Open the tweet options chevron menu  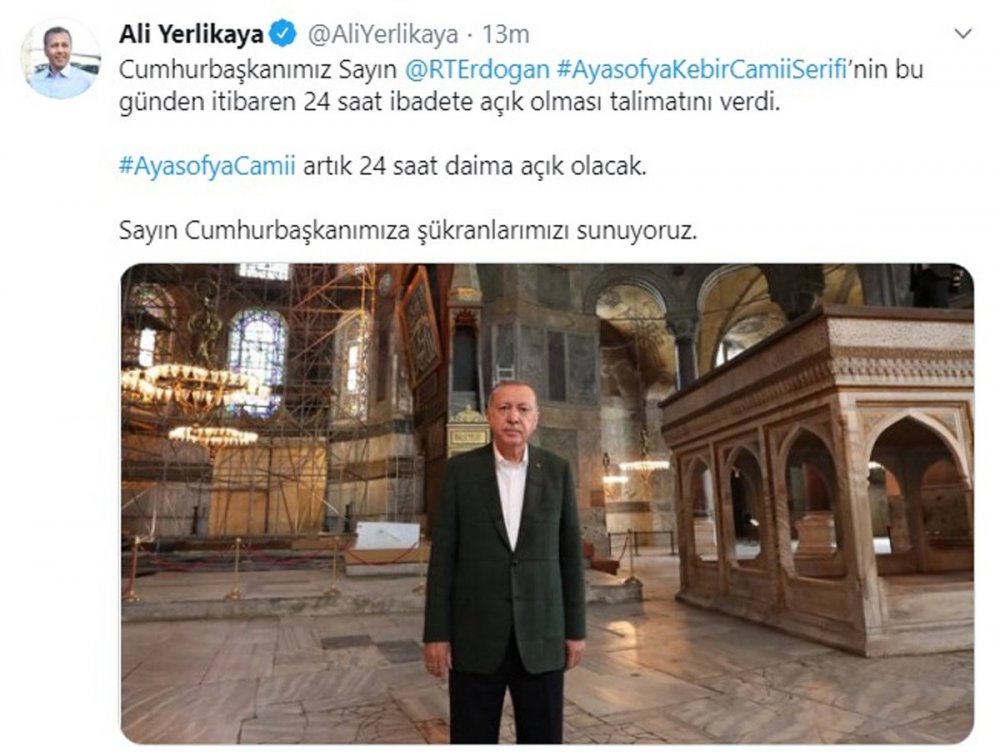click(962, 33)
